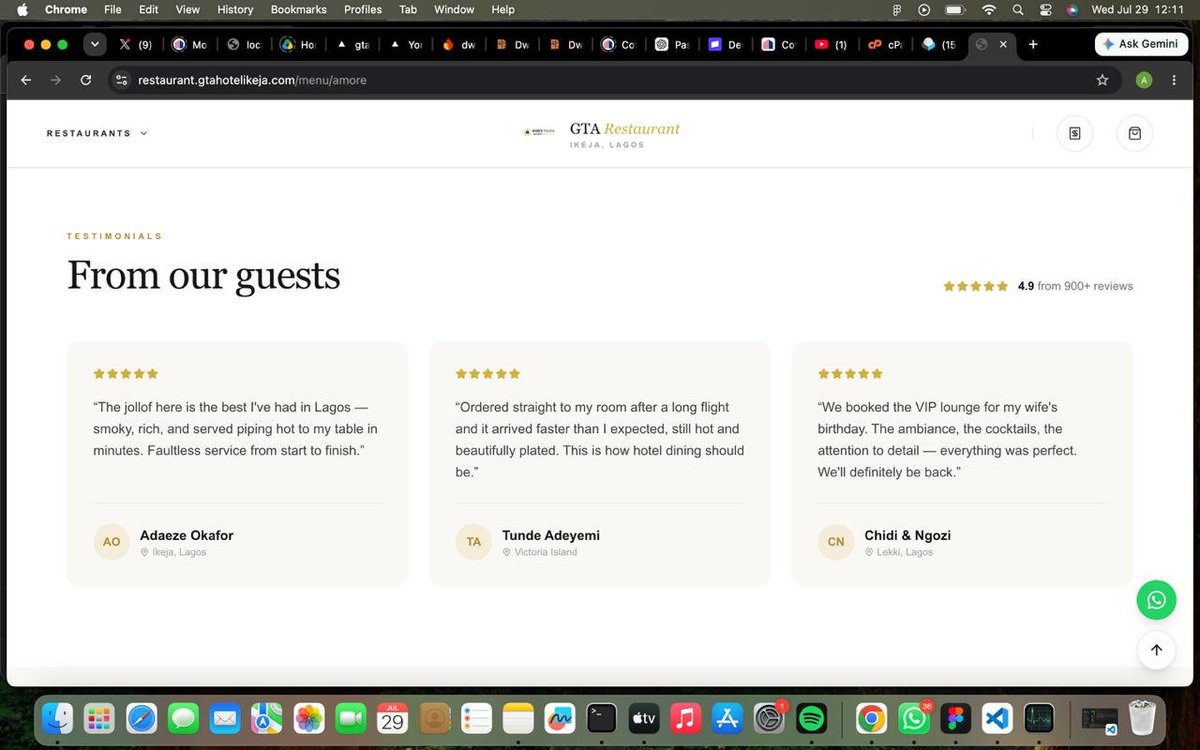Open the Chrome Edit menu
Image resolution: width=1200 pixels, height=750 pixels.
tap(148, 9)
